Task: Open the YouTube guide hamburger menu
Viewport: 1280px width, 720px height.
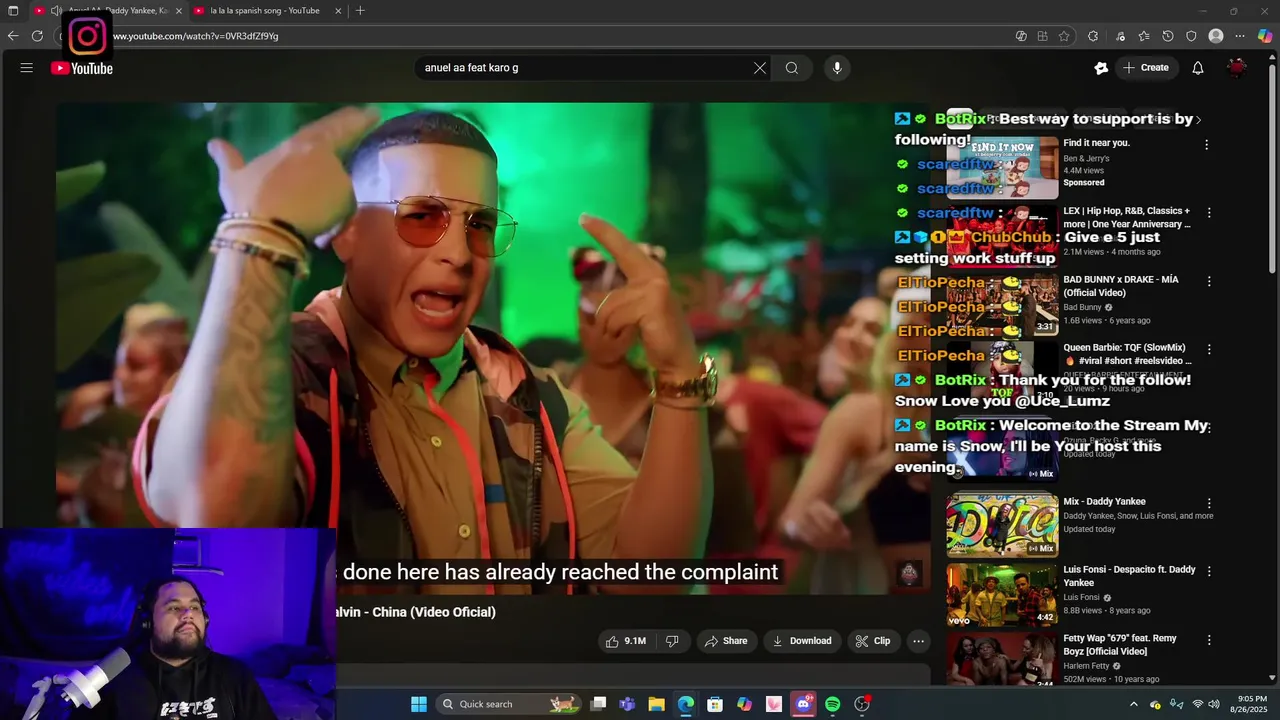Action: tap(27, 68)
